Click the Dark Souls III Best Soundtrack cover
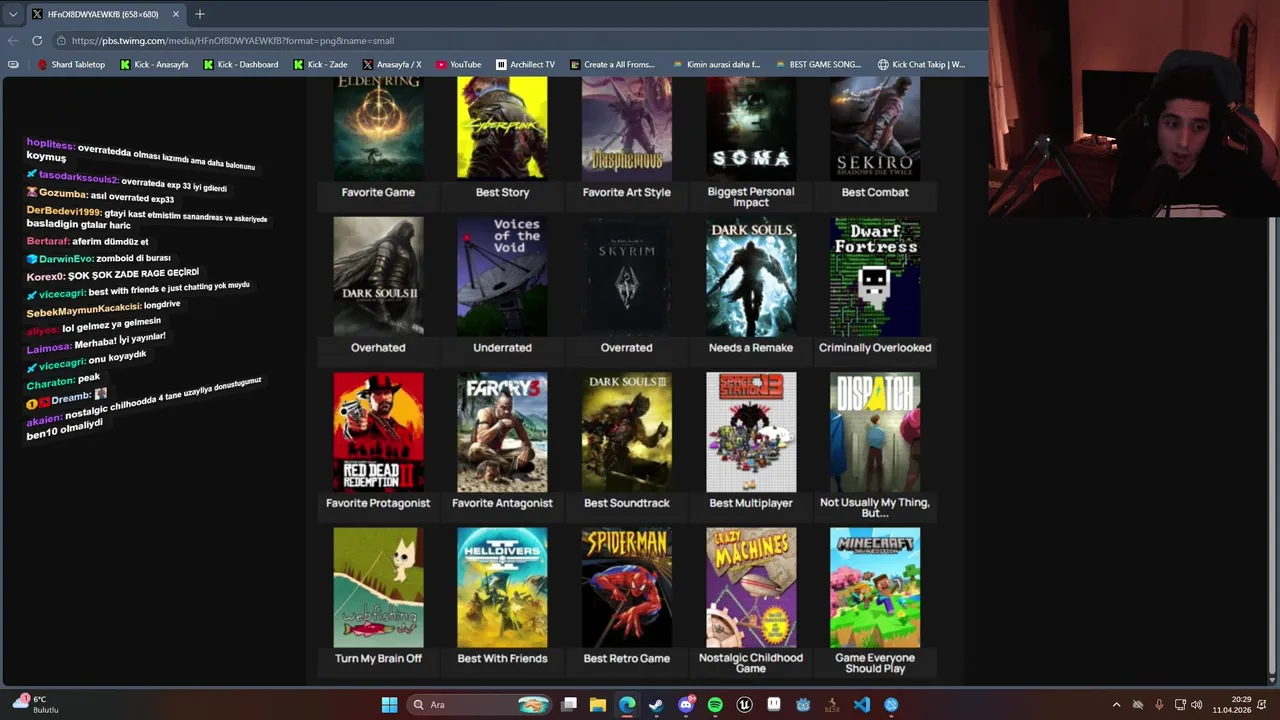This screenshot has width=1280, height=720. (x=627, y=432)
